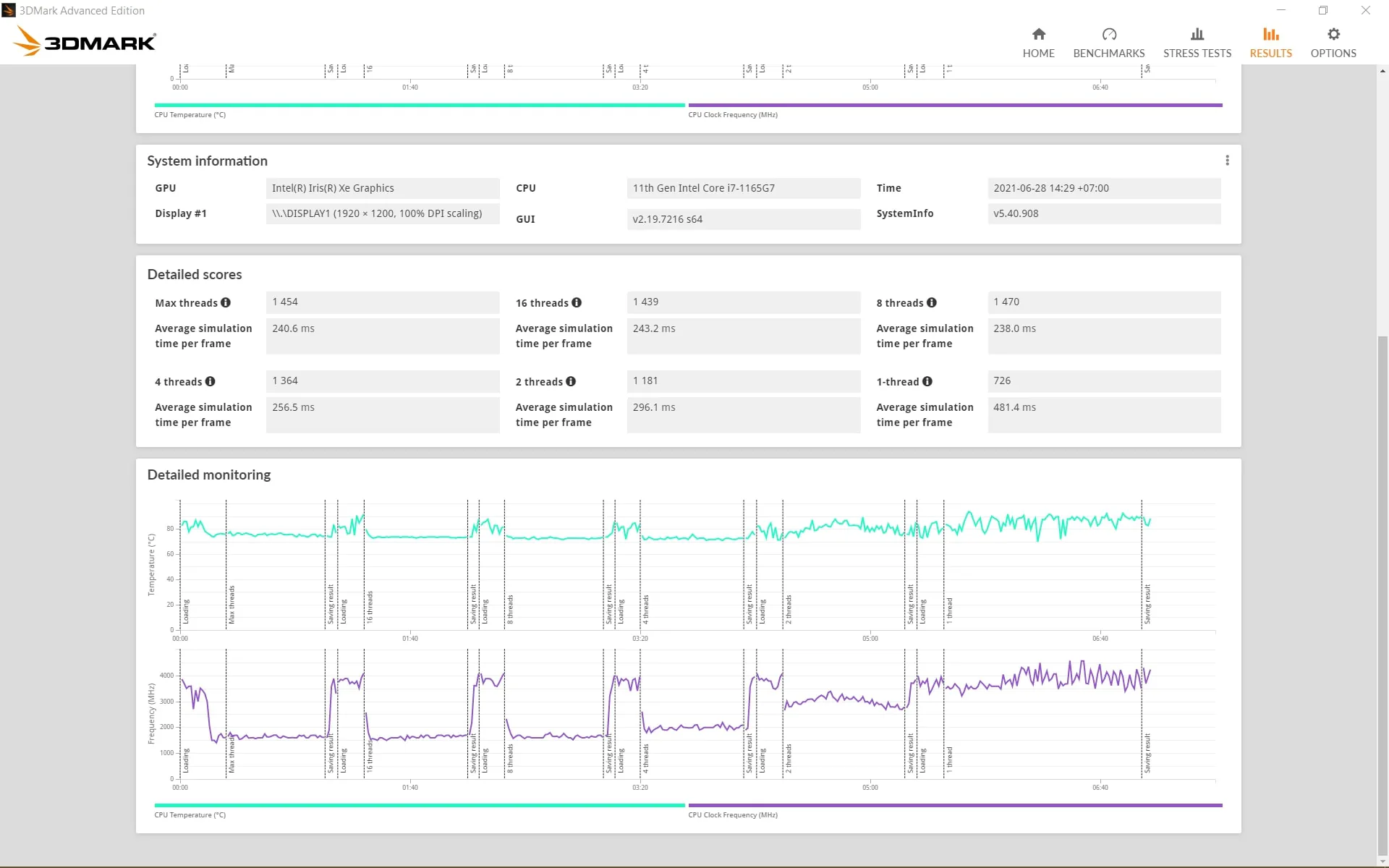Click the Display #1 value field

[x=383, y=213]
